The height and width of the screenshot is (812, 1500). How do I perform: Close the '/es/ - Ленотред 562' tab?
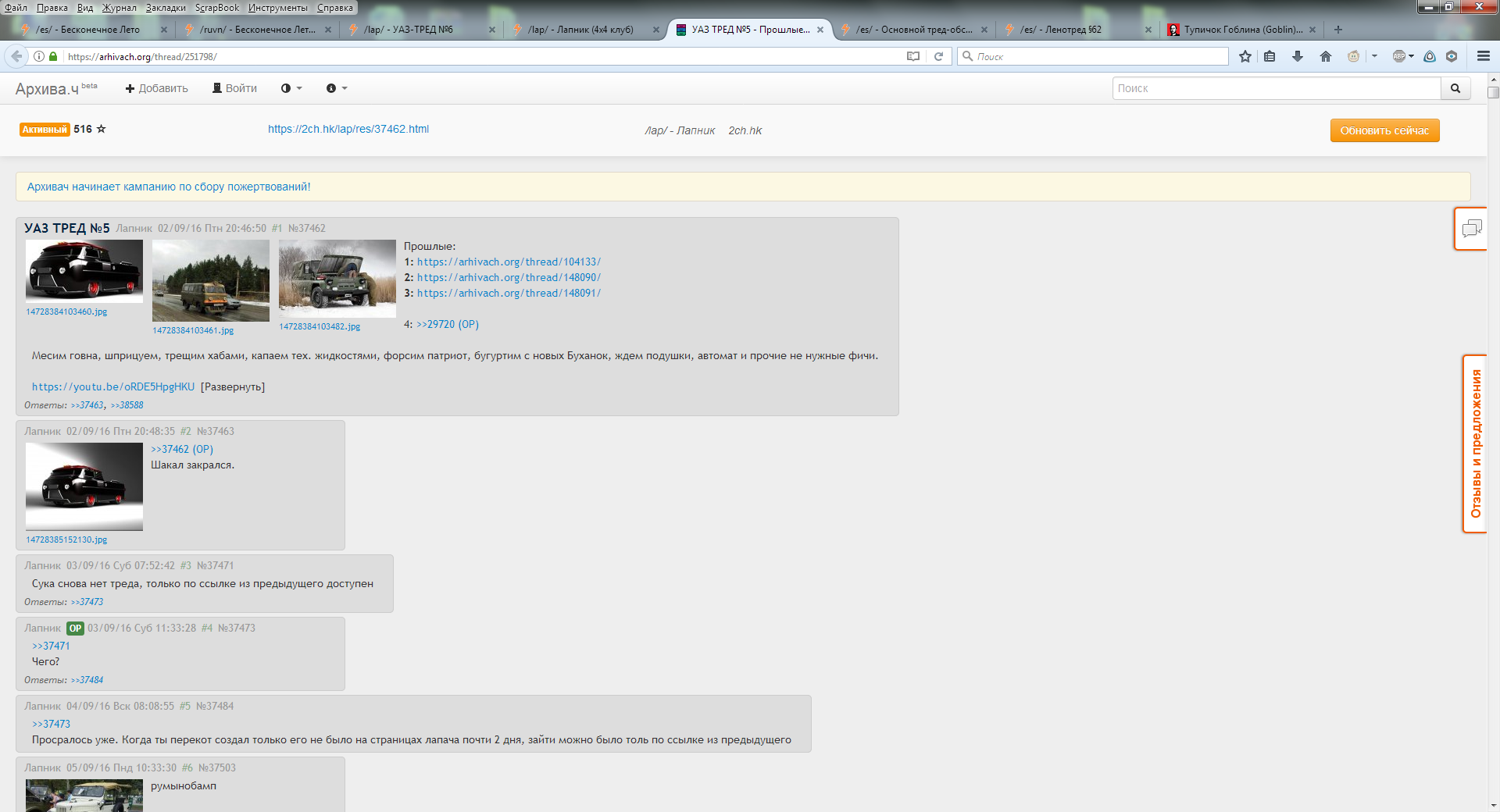click(1148, 30)
